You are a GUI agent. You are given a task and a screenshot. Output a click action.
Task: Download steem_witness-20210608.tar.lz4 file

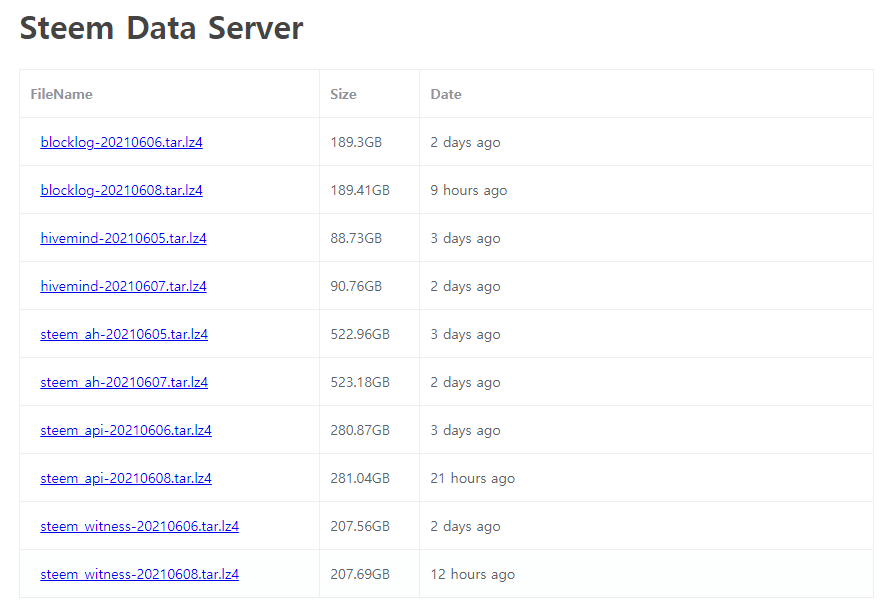[140, 574]
